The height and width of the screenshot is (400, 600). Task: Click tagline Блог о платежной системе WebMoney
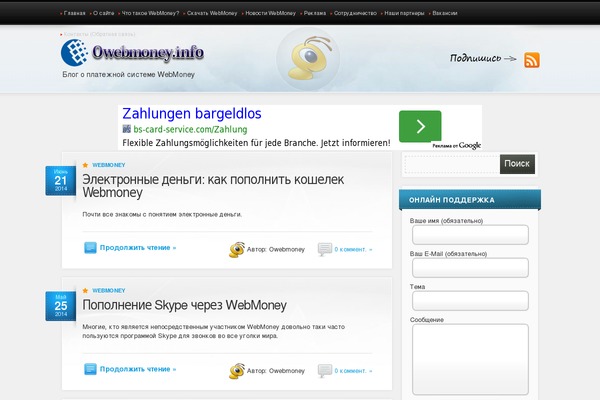click(129, 74)
